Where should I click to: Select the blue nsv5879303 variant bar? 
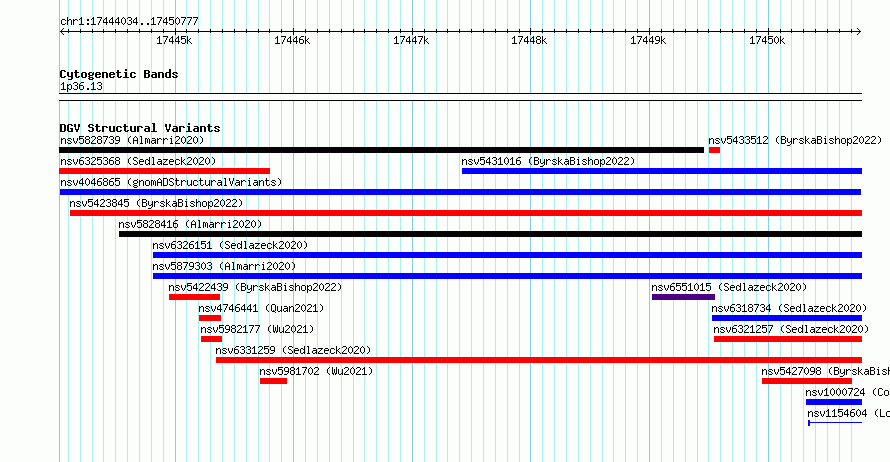pos(507,276)
